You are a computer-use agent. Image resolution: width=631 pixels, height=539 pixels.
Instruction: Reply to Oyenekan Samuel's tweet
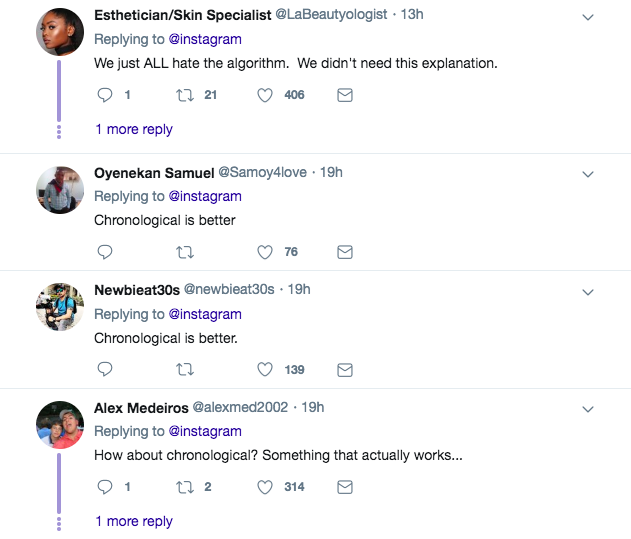coord(105,252)
